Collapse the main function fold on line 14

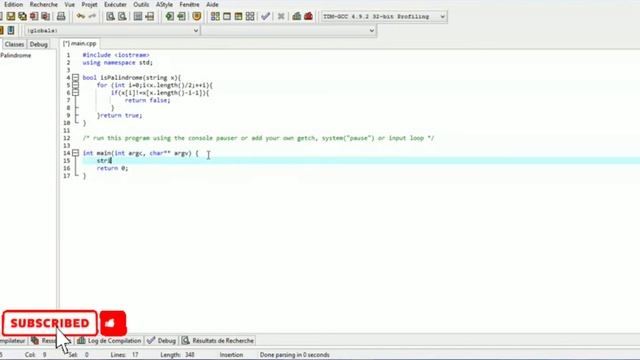point(76,153)
